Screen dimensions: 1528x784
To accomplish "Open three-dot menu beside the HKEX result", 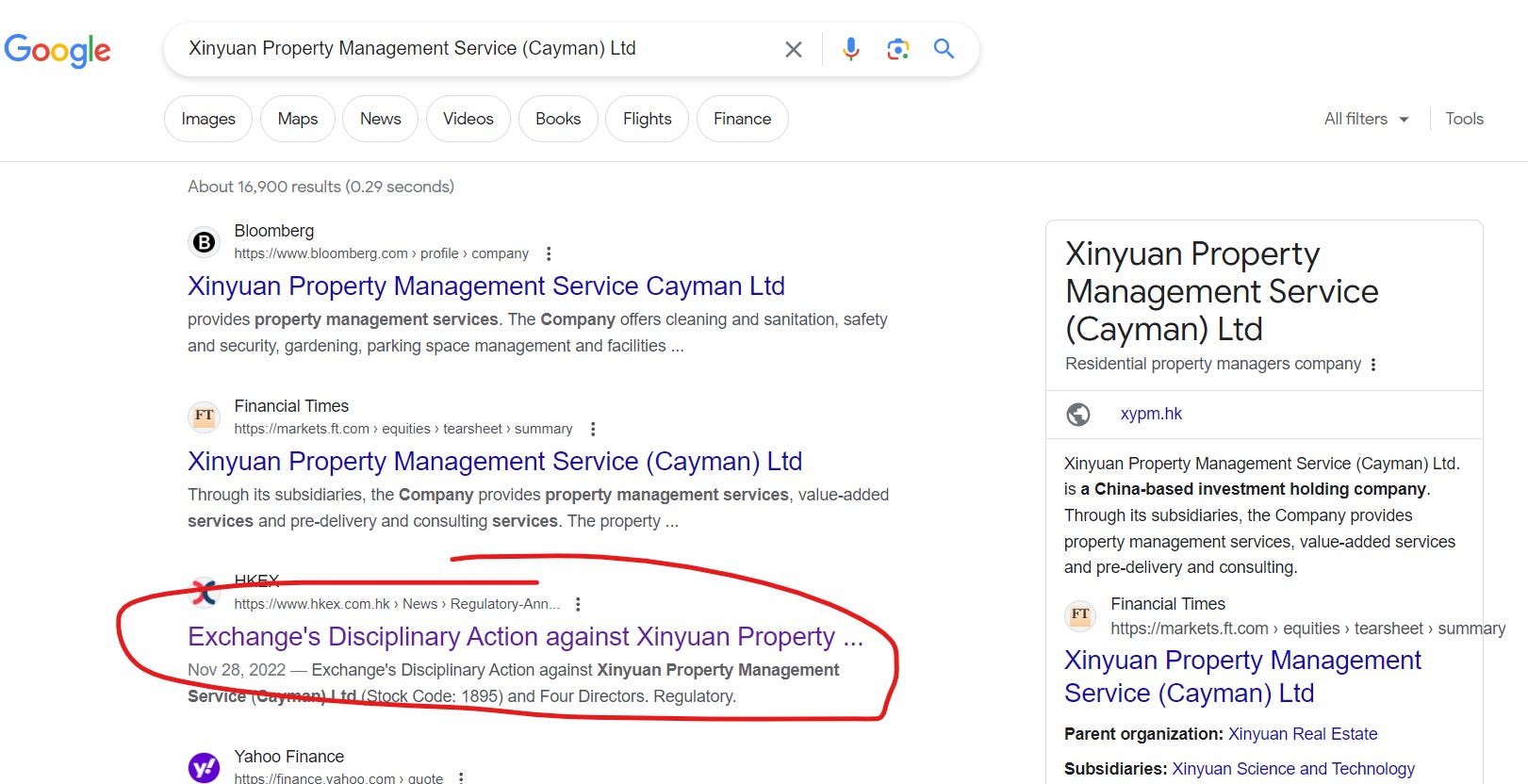I will [578, 604].
